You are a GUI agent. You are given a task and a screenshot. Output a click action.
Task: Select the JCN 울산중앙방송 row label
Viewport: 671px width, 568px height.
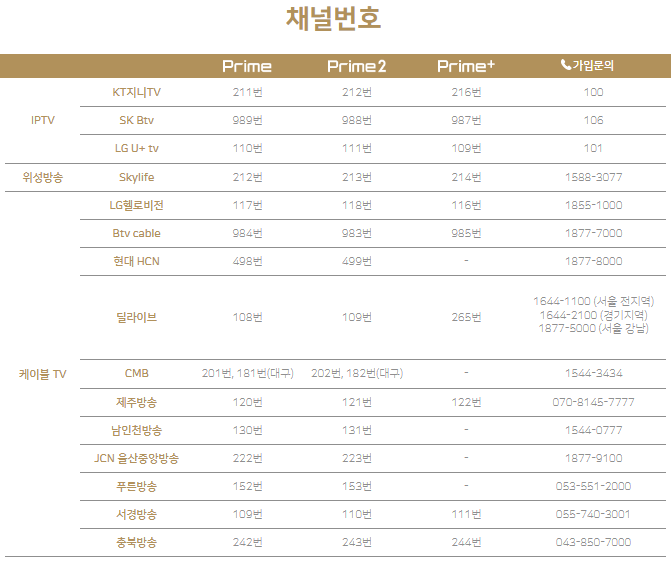[x=137, y=458]
